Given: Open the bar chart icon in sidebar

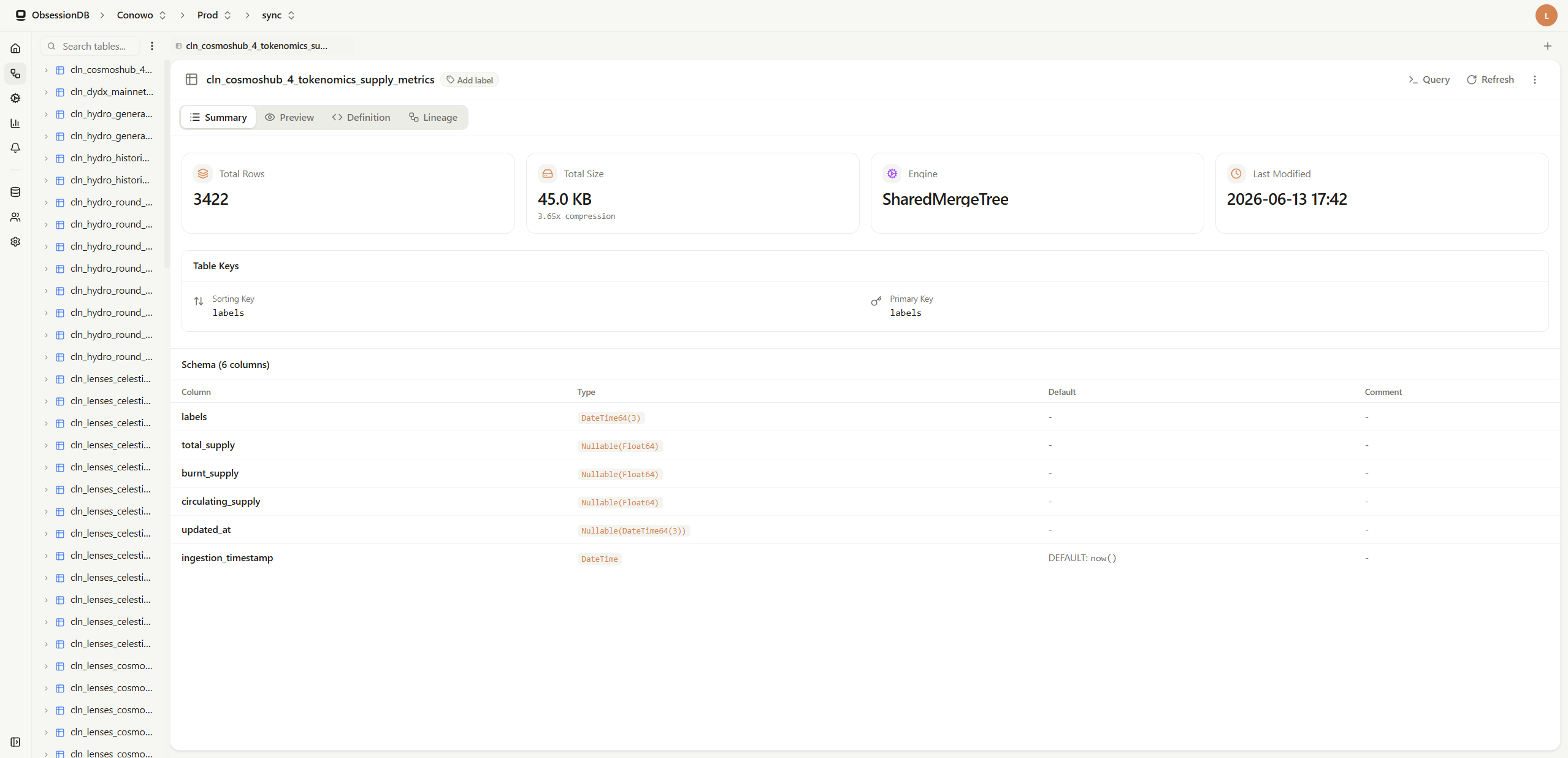Looking at the screenshot, I should [x=15, y=123].
